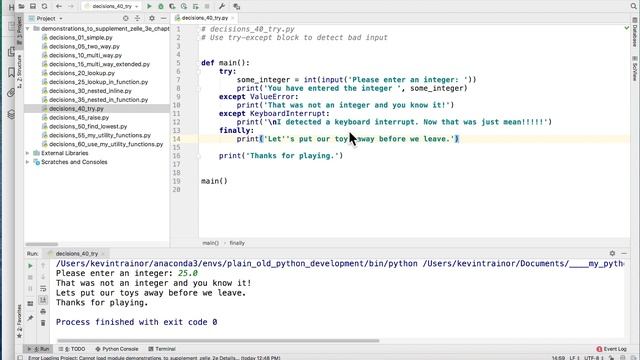Screen dimensions: 640x360
Task: Toggle the Structure tool window stripe button
Action: click(x=19, y=72)
